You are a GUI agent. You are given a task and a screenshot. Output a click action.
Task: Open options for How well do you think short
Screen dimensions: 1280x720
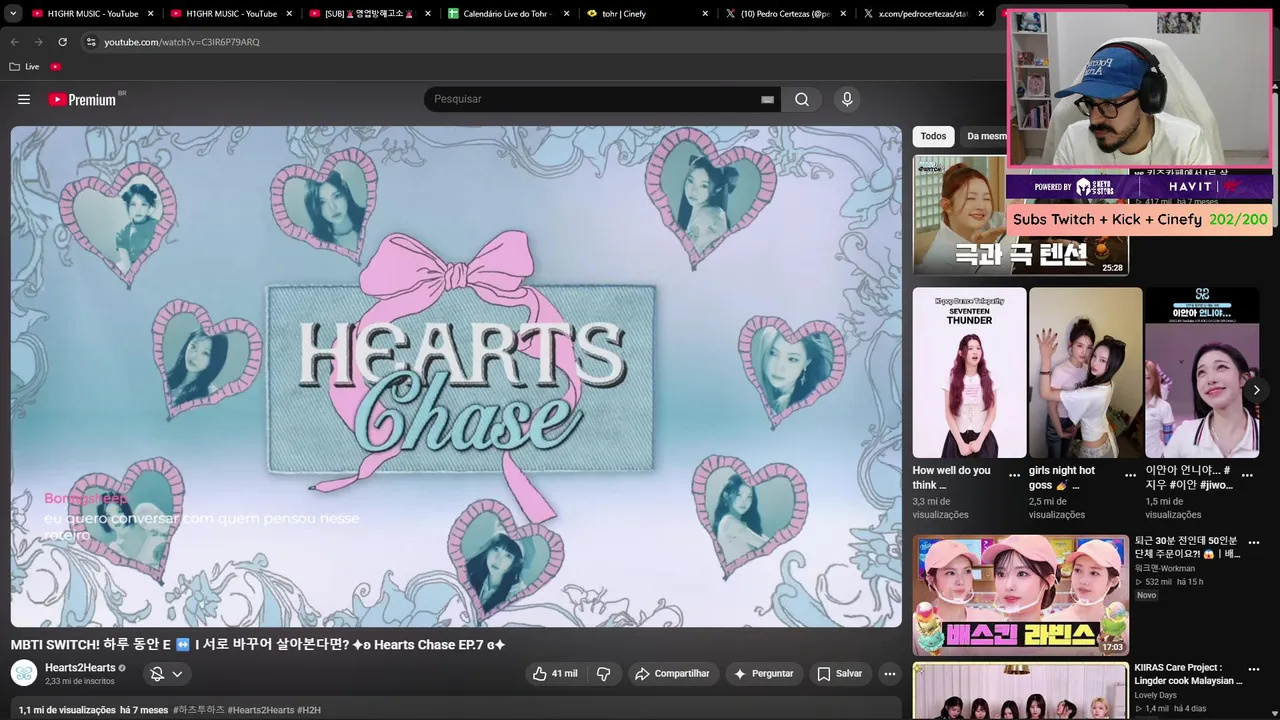(x=1014, y=475)
